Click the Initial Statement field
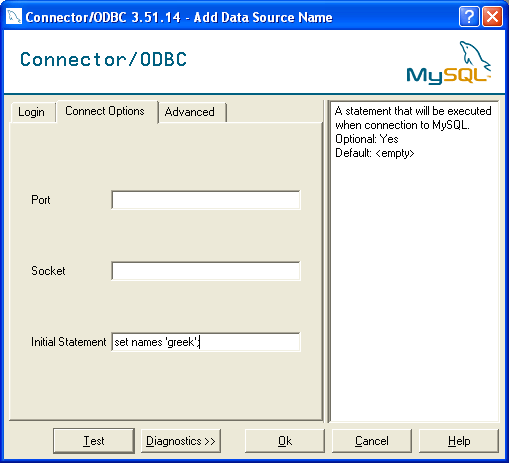 click(206, 342)
